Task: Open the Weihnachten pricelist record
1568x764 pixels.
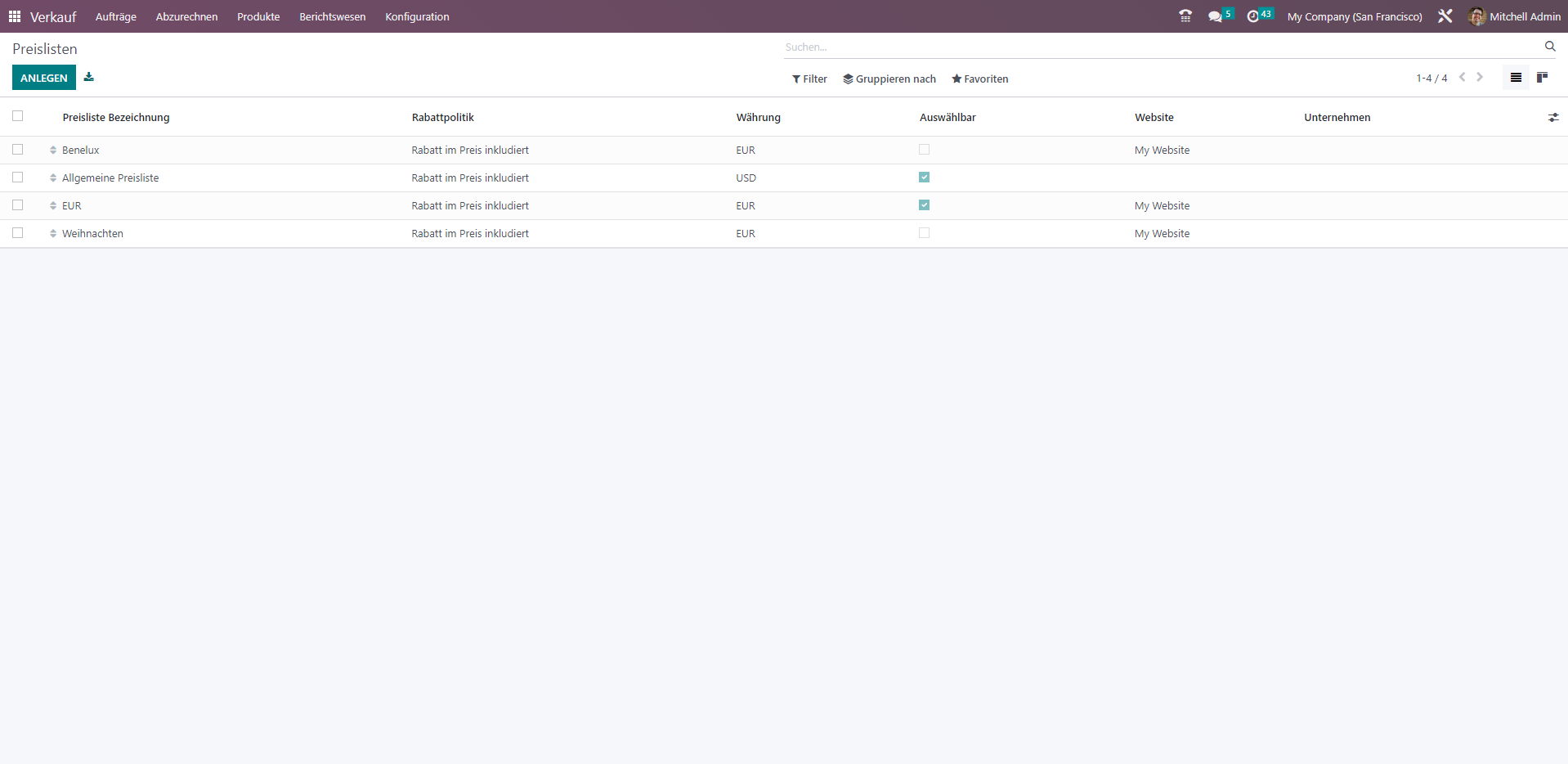Action: tap(92, 234)
